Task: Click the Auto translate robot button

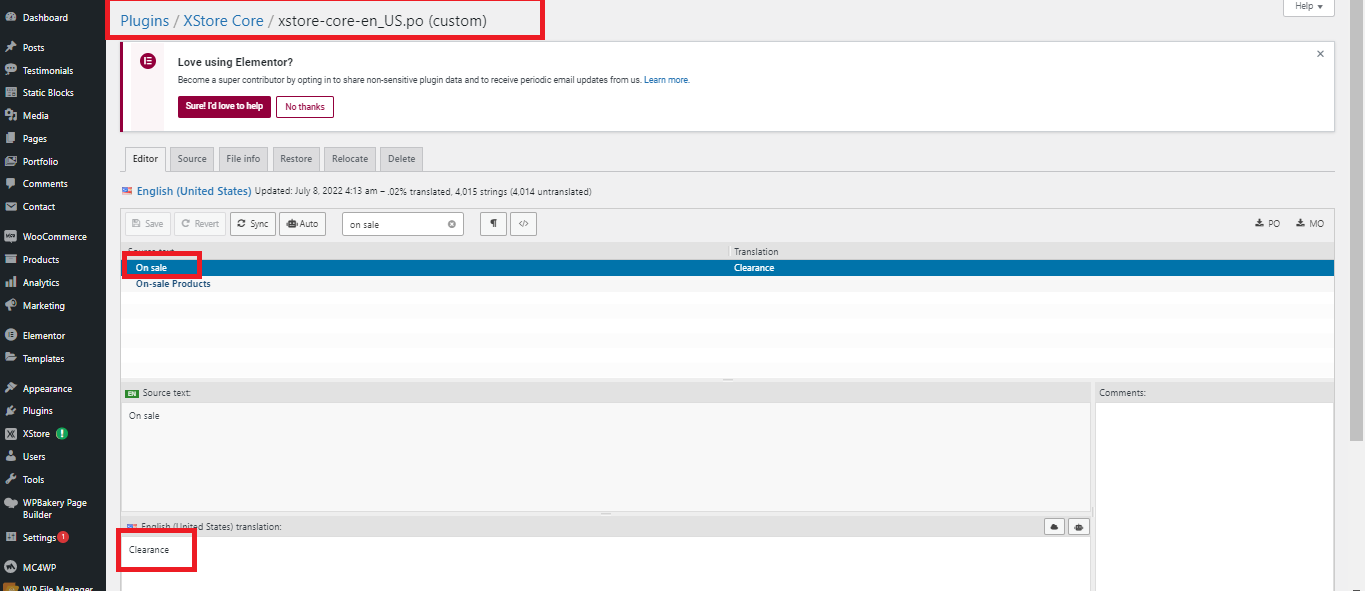Action: [x=302, y=224]
